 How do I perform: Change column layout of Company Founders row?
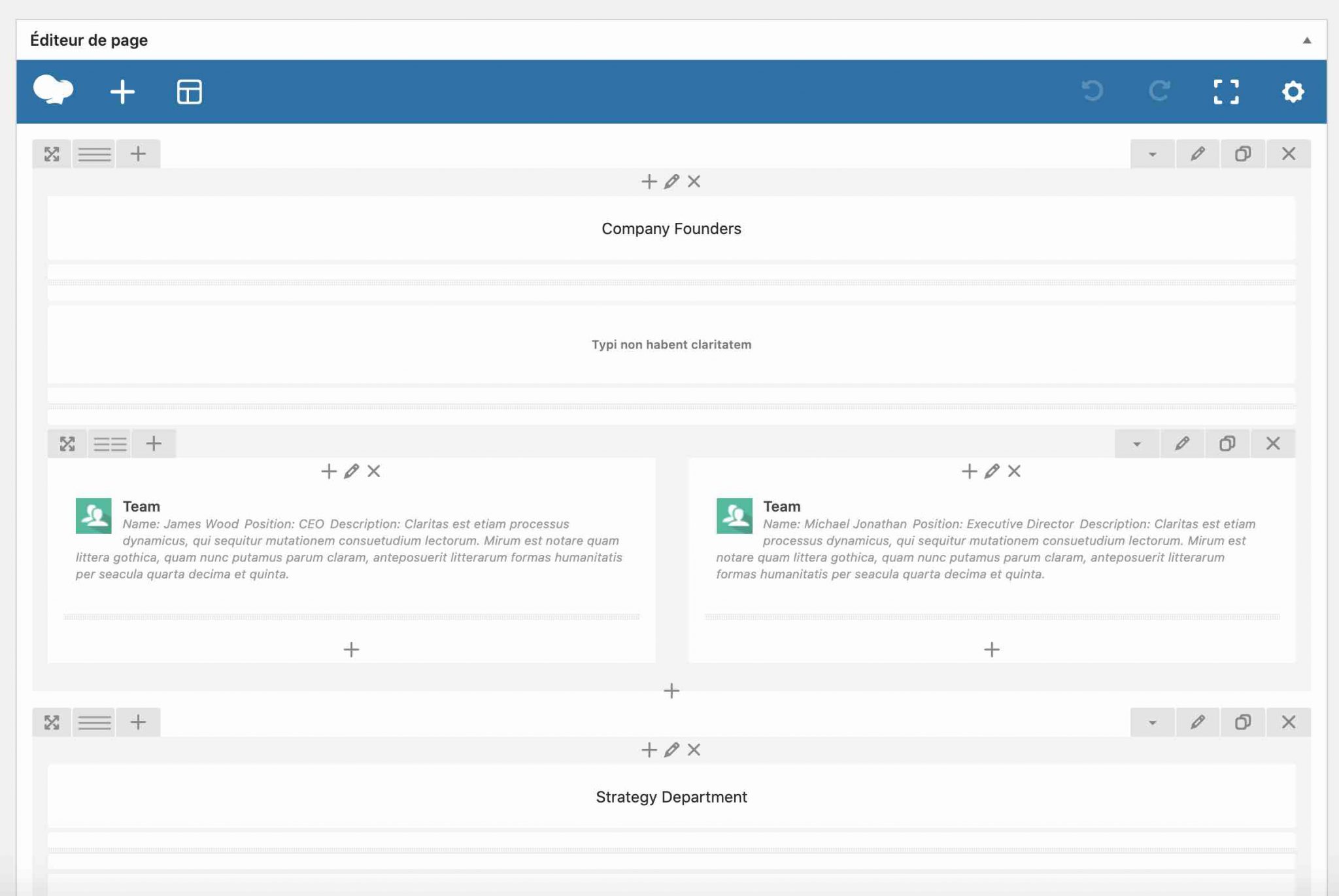(x=94, y=154)
